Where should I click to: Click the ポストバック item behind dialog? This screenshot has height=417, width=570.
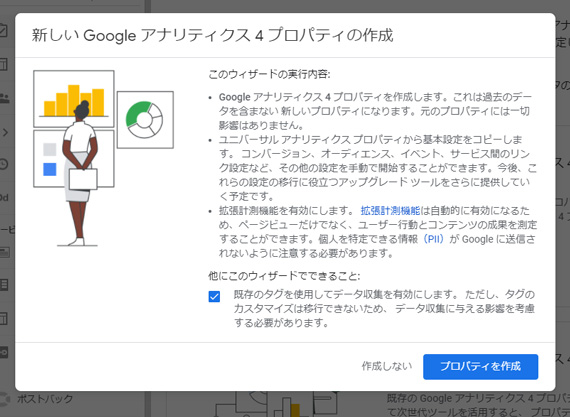coord(45,399)
